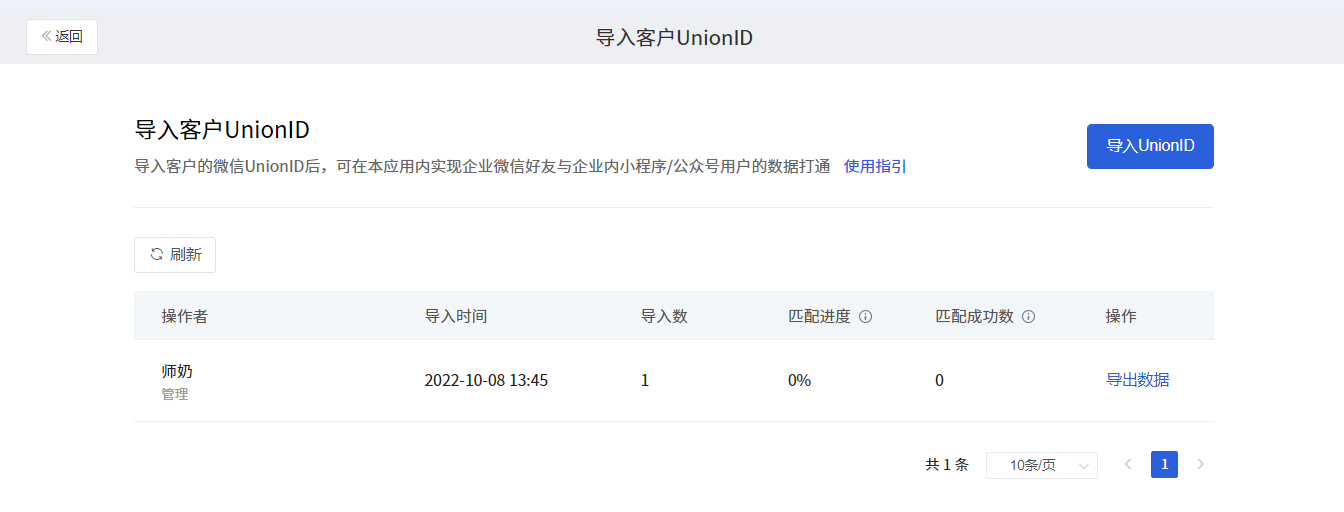1344x512 pixels.
Task: Click info icon next to 匹配进度
Action: click(x=866, y=317)
